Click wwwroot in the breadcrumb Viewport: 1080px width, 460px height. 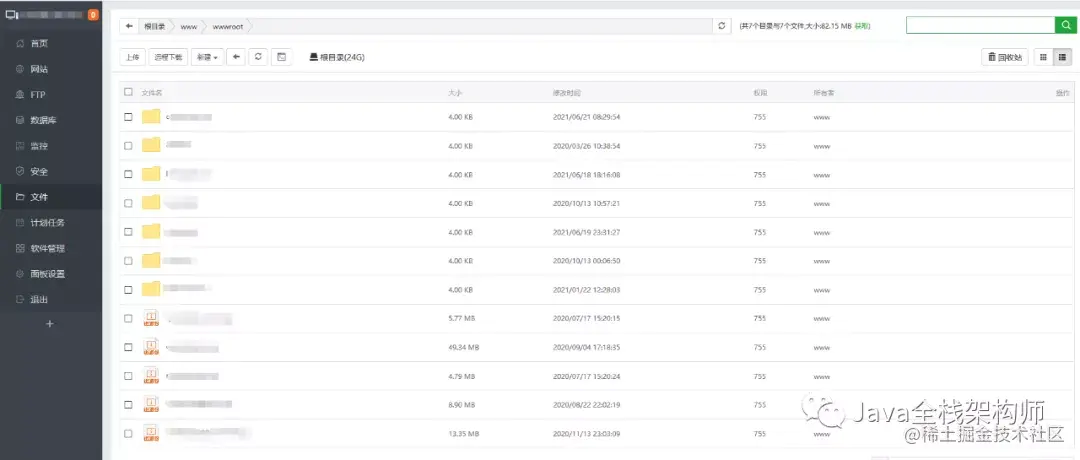(x=228, y=26)
